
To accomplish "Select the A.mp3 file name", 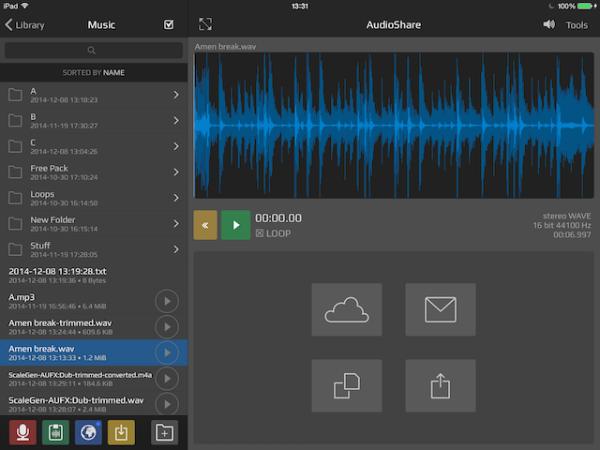I will tap(21, 297).
